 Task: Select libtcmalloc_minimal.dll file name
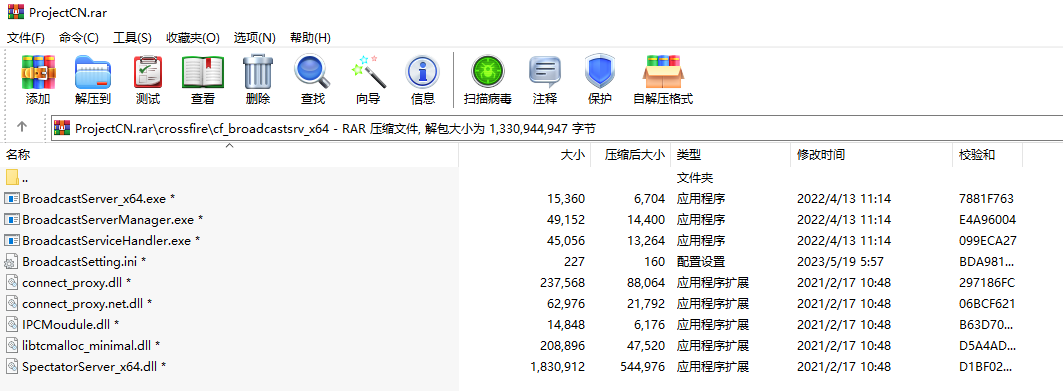click(x=91, y=346)
